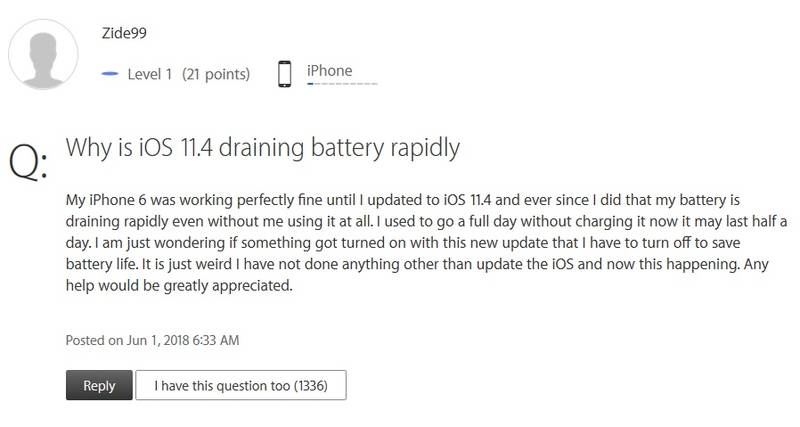
Task: Open the iPhone community link
Action: click(x=330, y=70)
